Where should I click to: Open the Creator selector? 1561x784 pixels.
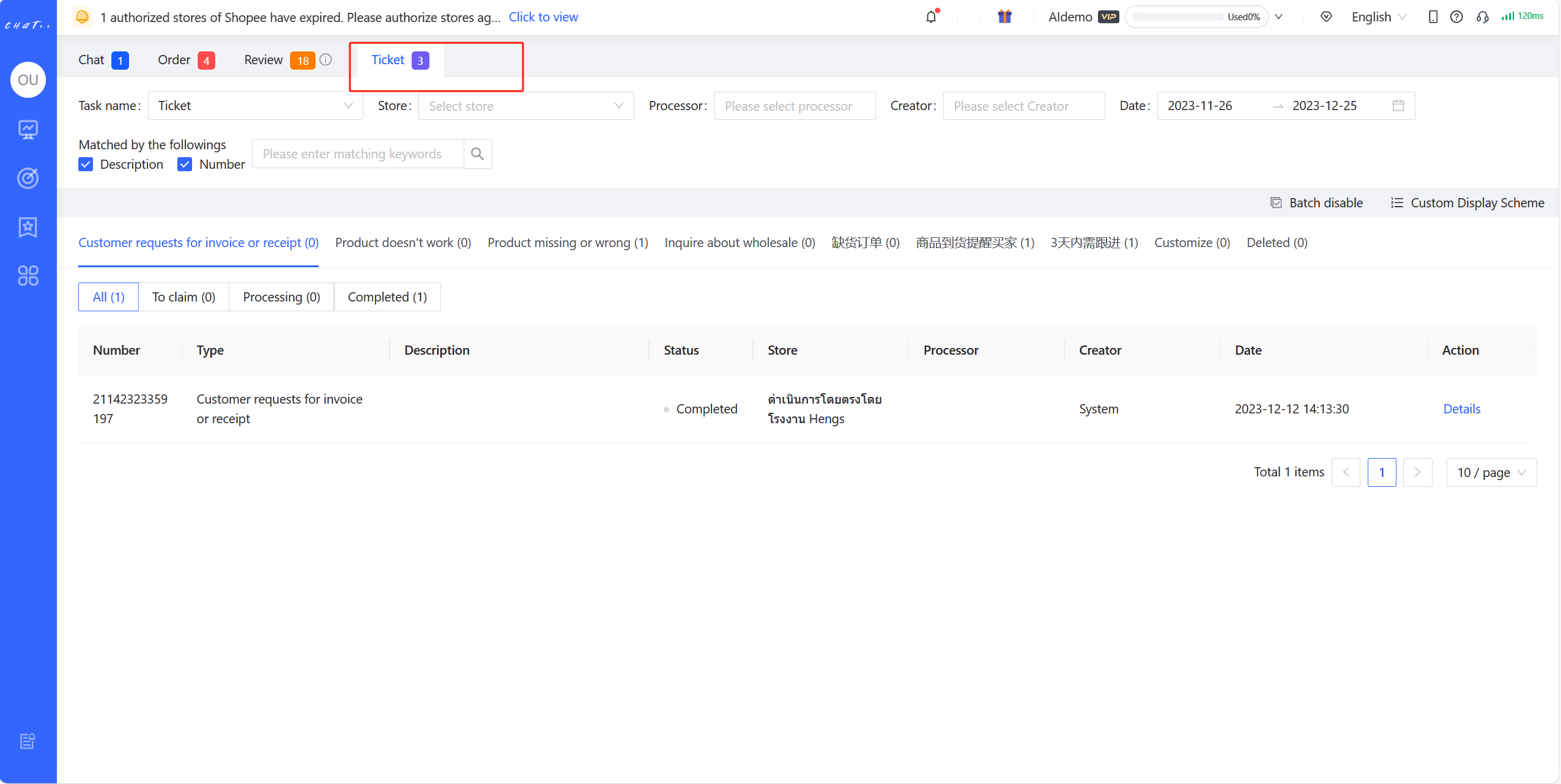pyautogui.click(x=1024, y=106)
